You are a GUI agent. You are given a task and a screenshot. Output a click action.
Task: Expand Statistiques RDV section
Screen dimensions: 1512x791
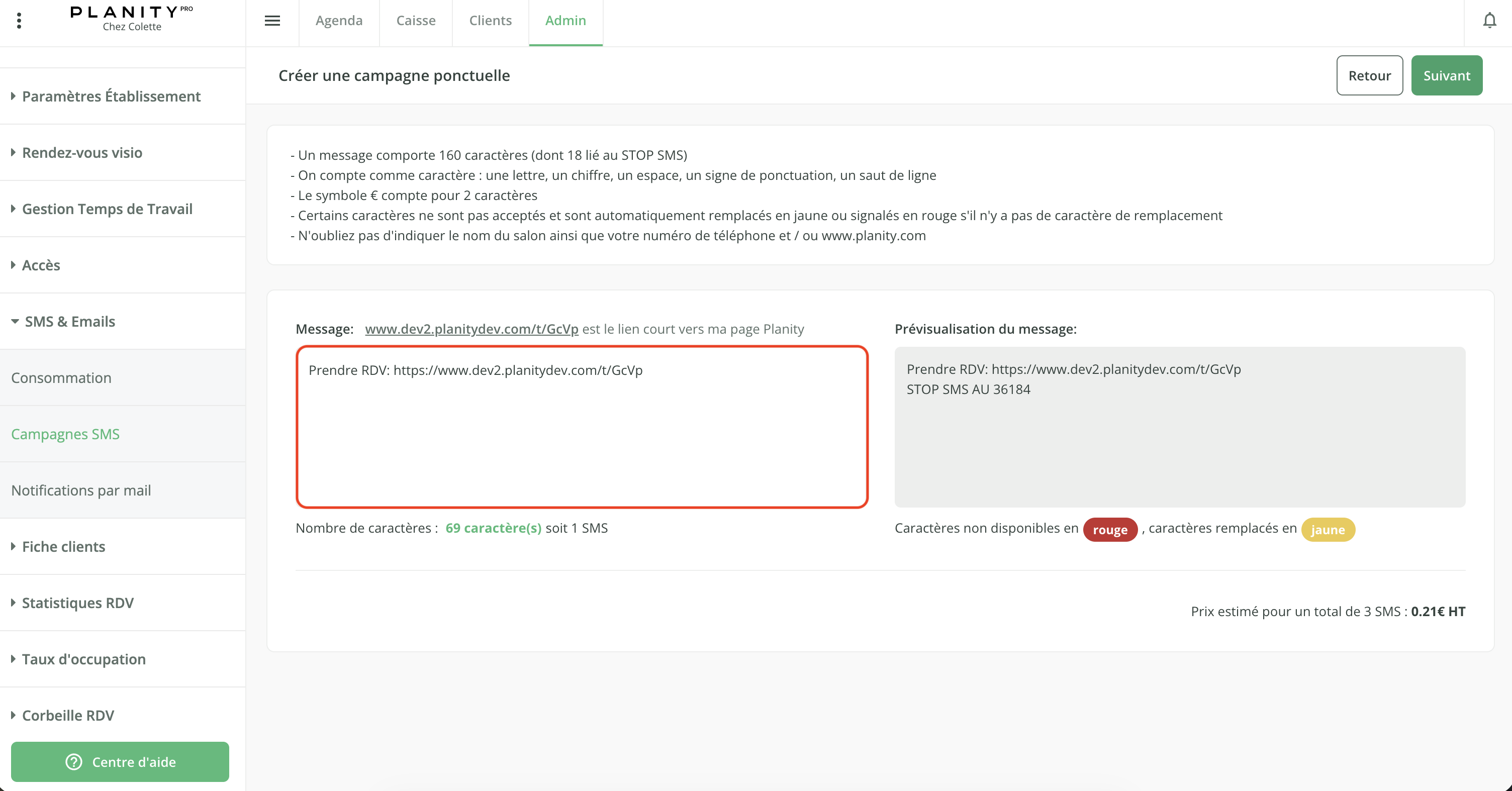(77, 603)
